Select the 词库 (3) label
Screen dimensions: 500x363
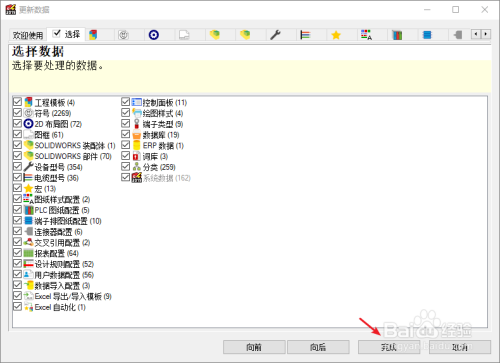point(155,156)
